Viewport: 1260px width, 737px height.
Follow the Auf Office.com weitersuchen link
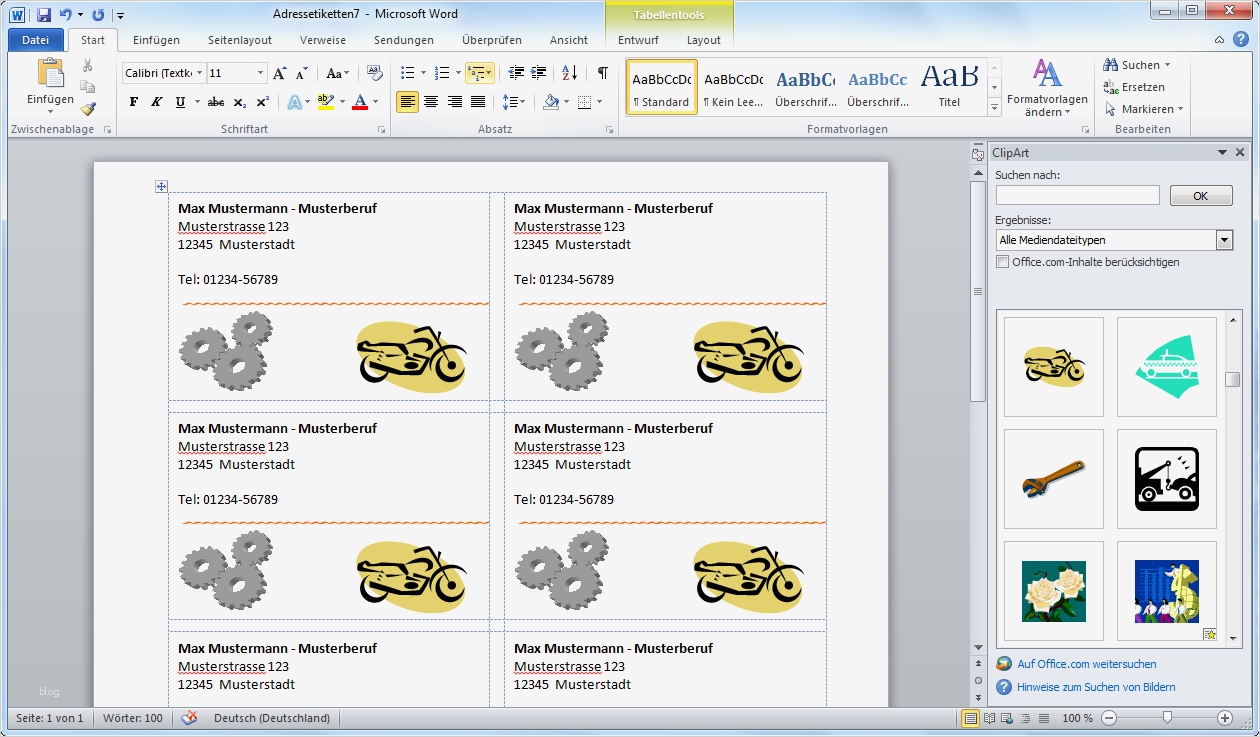(x=1086, y=664)
